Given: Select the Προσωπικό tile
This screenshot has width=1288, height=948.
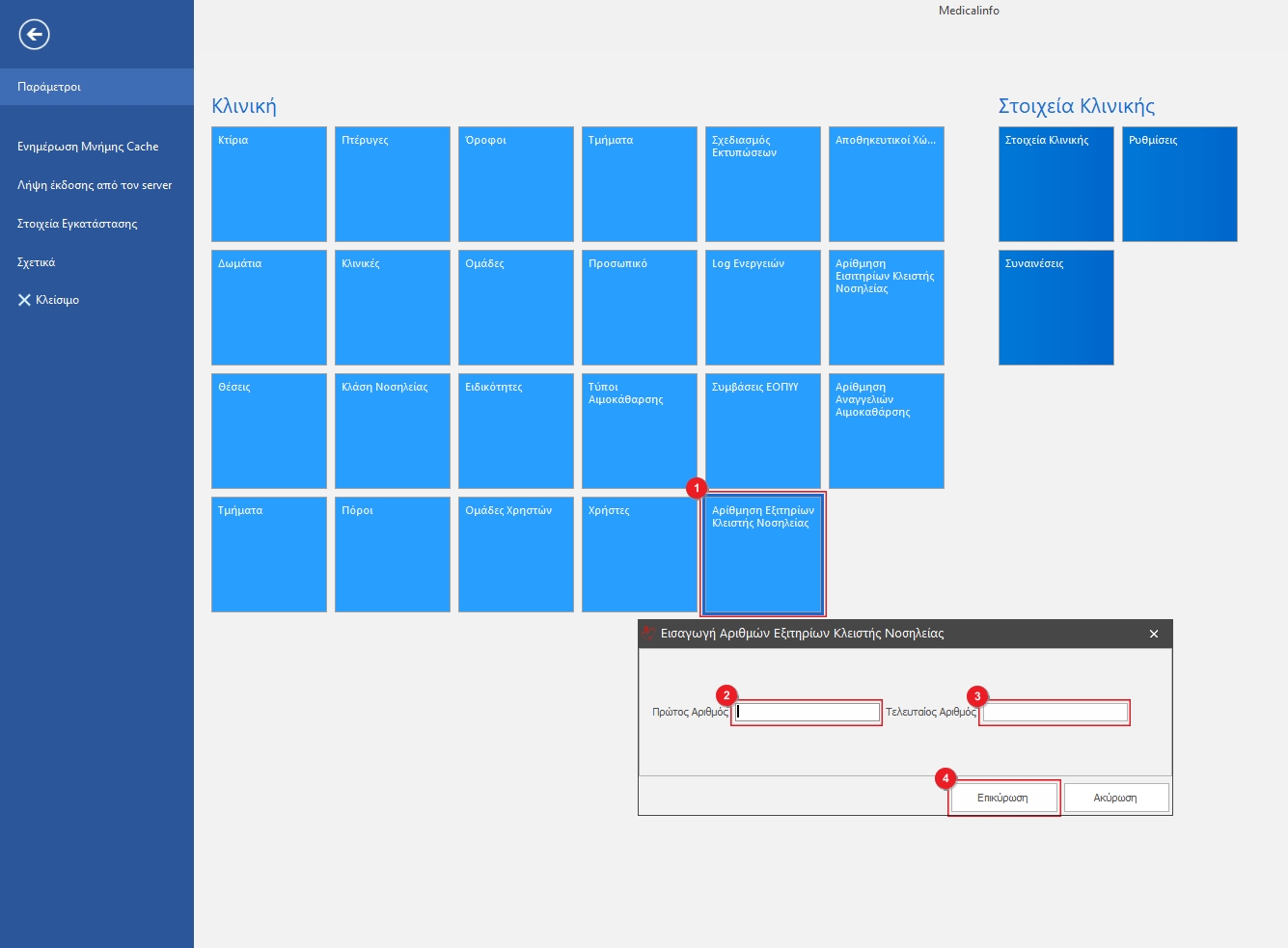Looking at the screenshot, I should coord(639,308).
